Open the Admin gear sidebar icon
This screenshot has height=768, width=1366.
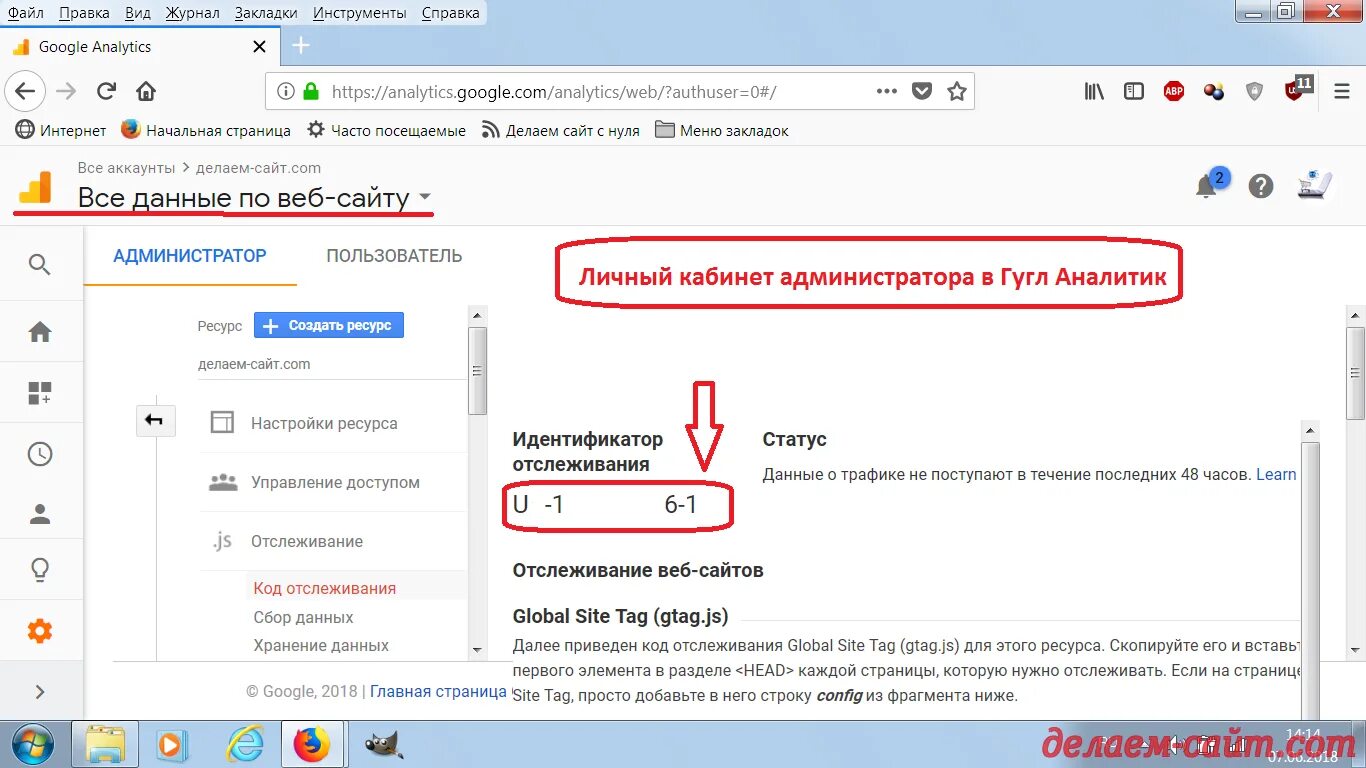coord(40,631)
